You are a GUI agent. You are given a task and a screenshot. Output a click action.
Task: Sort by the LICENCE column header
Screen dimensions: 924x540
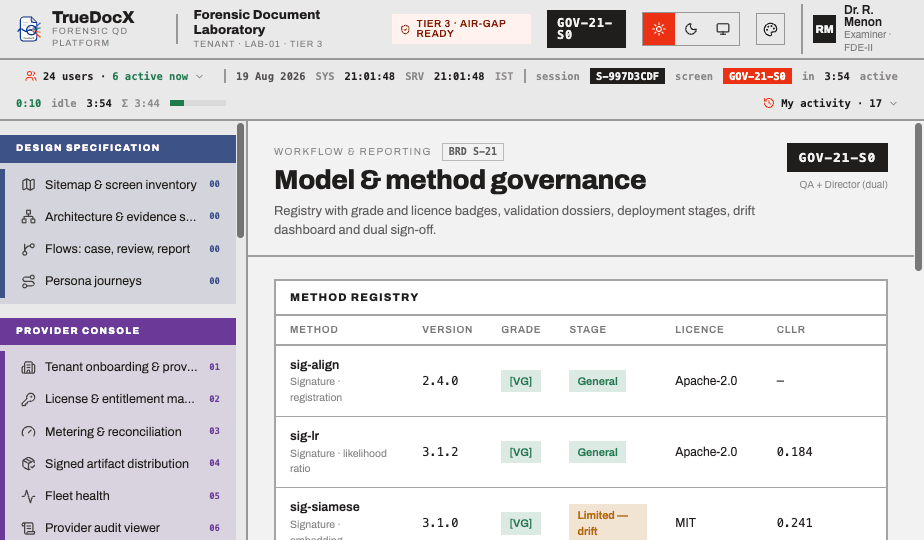(699, 330)
